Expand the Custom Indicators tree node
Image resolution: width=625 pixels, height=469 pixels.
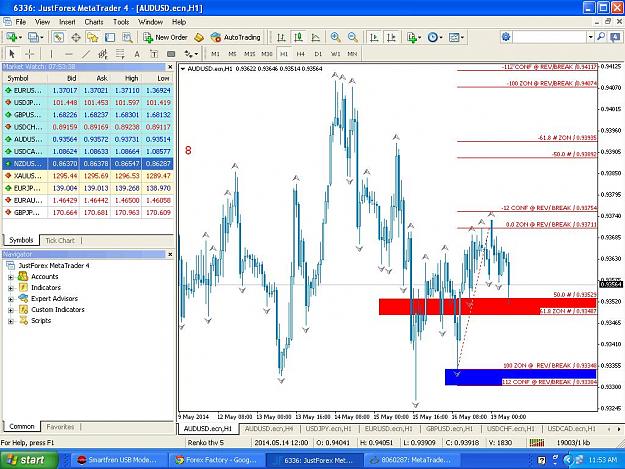[11, 310]
